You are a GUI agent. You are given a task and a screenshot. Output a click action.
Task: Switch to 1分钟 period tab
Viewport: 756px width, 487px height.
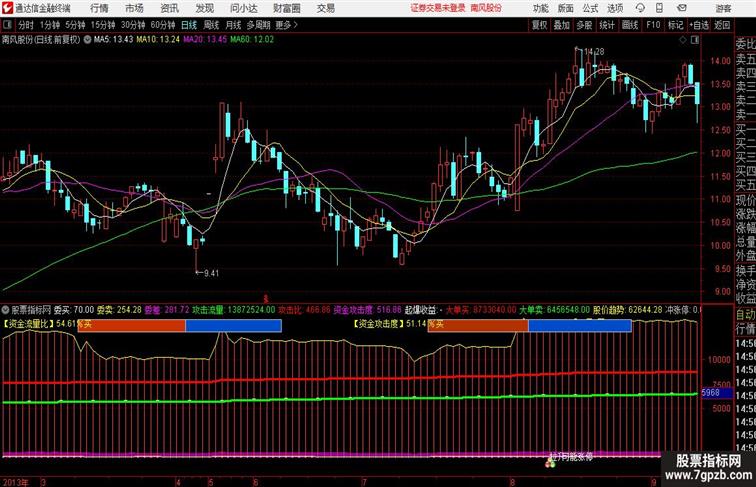click(x=50, y=25)
